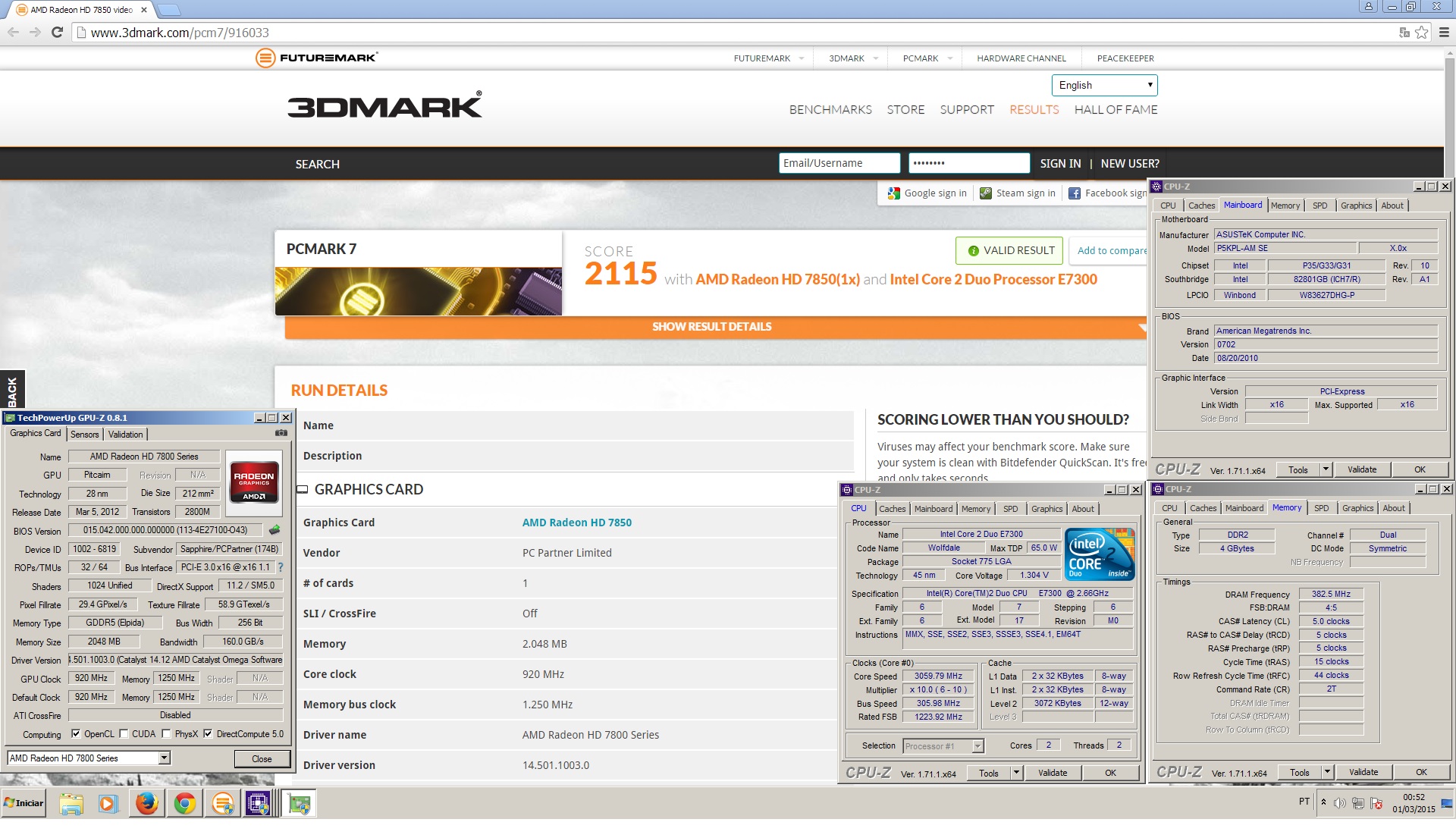Open Tools arrow in CPU-Z Memory window

tap(1327, 772)
